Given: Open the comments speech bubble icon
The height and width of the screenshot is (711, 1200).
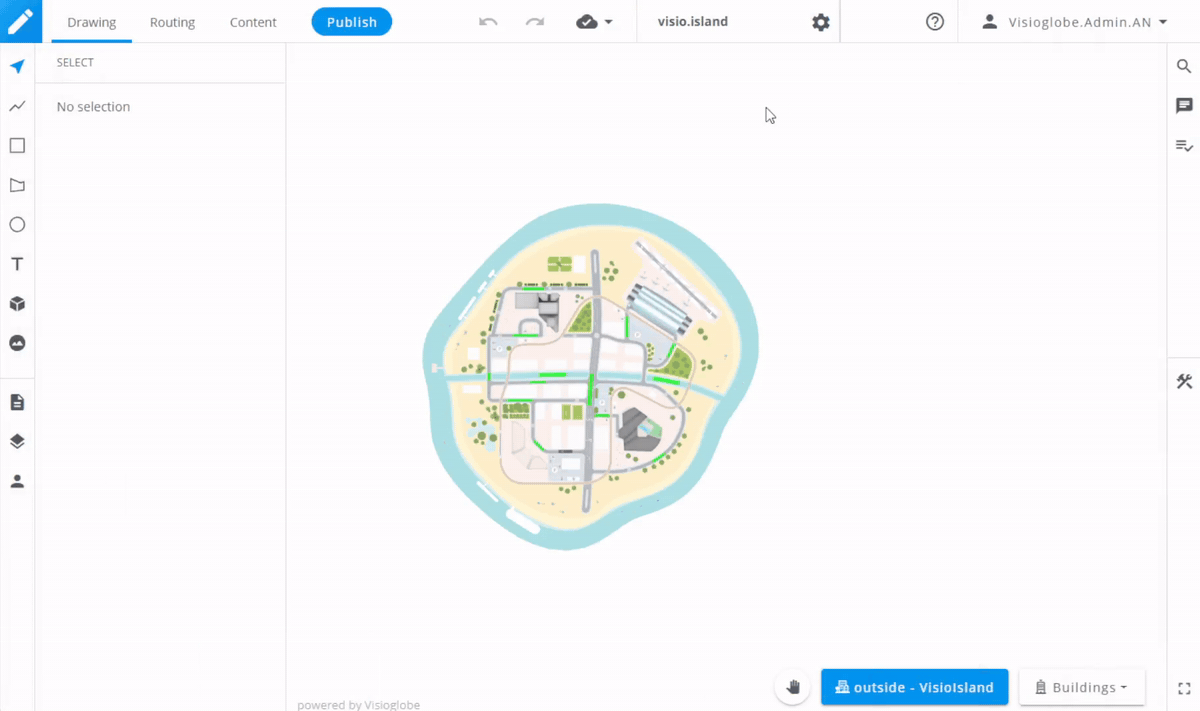Looking at the screenshot, I should pyautogui.click(x=1184, y=106).
